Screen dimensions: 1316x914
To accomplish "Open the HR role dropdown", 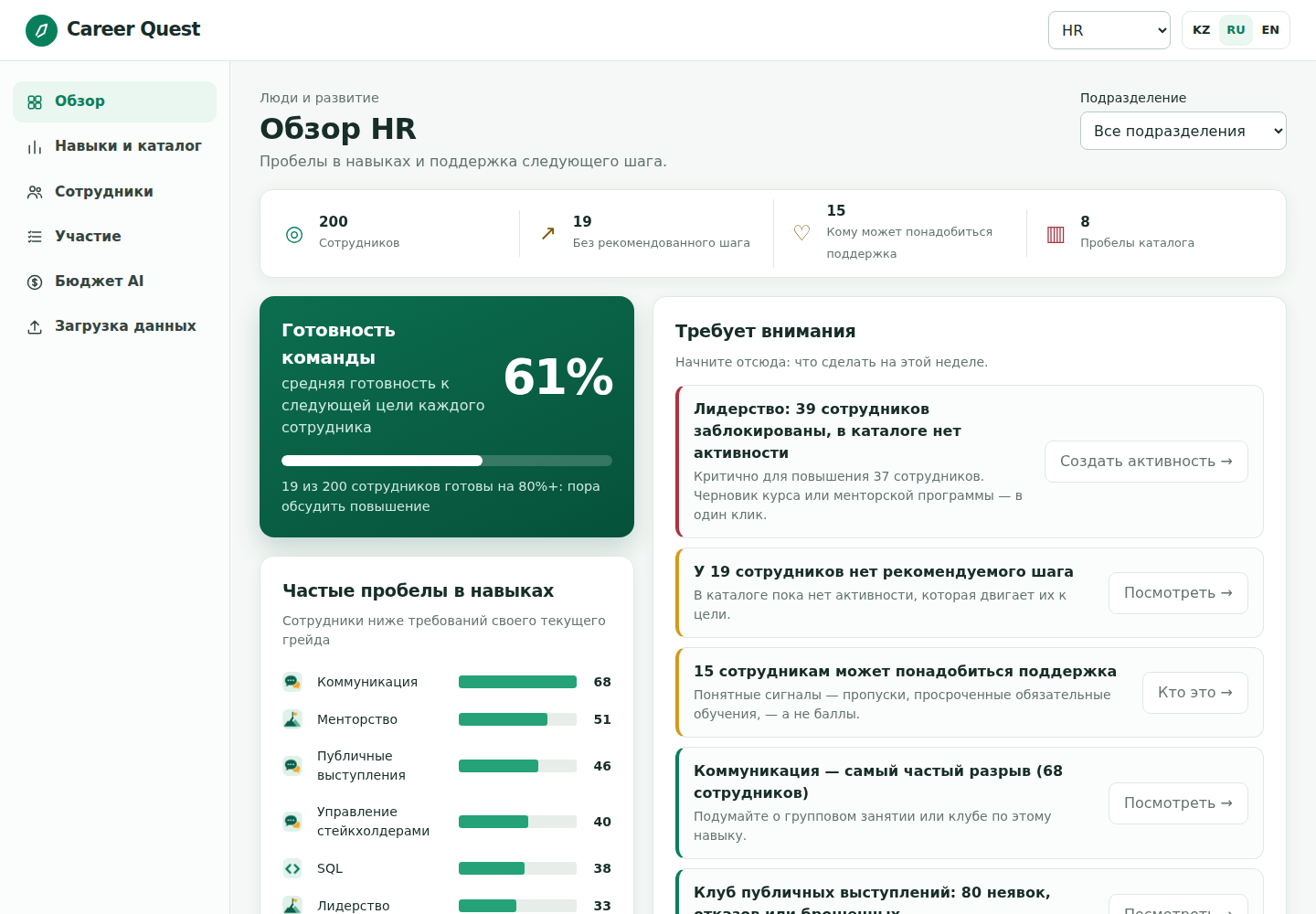I will [1109, 30].
